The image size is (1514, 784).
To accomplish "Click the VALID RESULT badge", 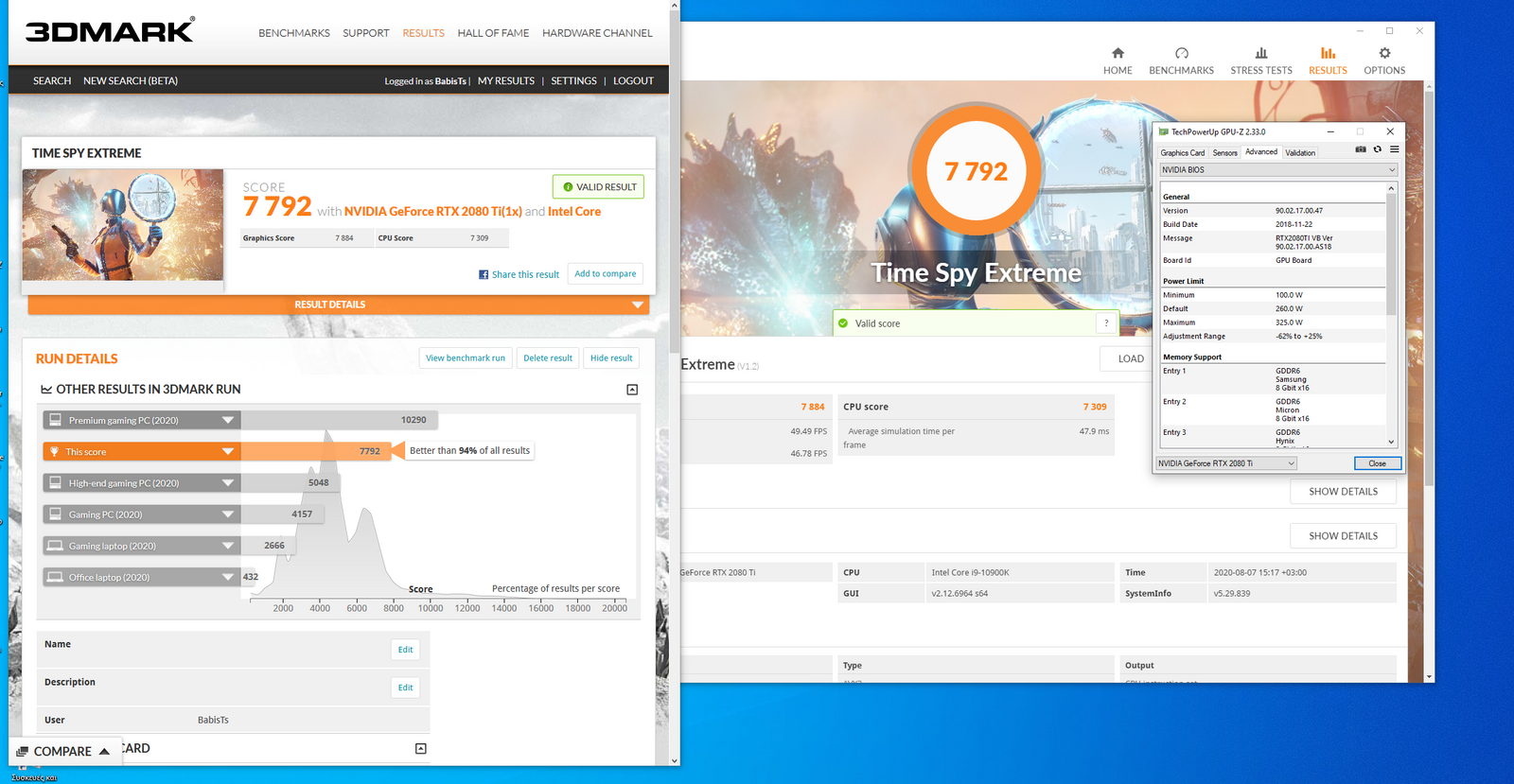I will 598,187.
